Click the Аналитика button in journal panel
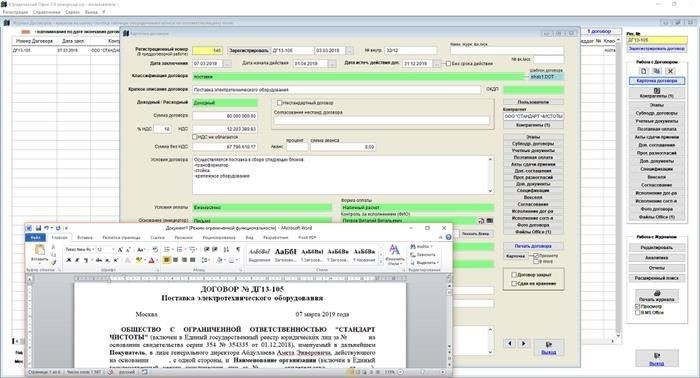The image size is (700, 378). (657, 258)
